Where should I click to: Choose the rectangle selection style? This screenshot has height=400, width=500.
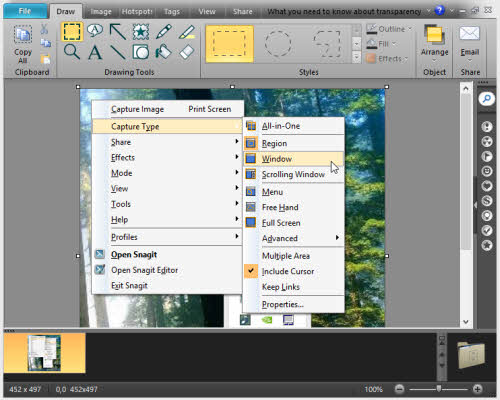[229, 44]
